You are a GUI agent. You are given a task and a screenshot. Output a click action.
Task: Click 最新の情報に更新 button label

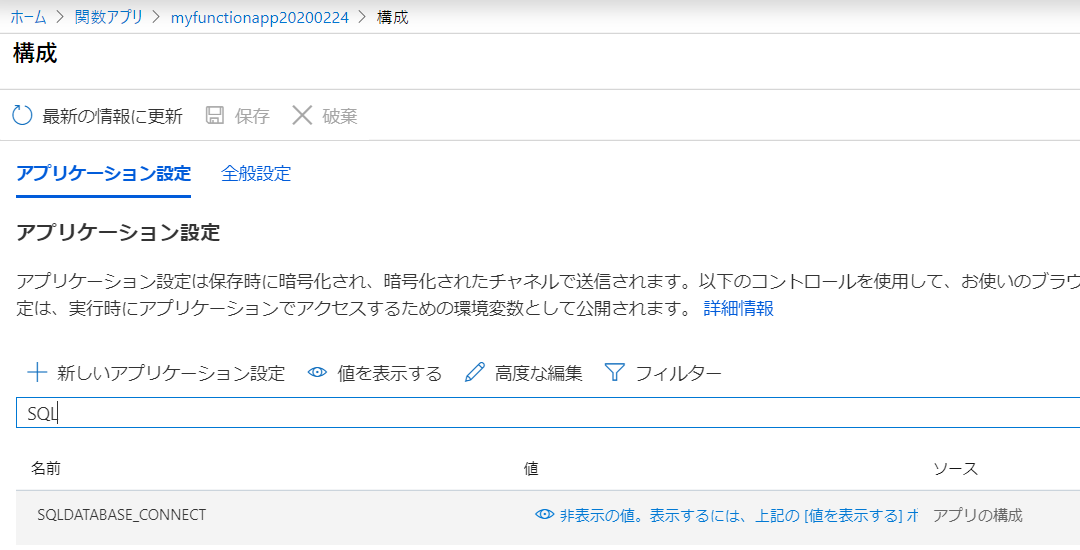click(112, 116)
